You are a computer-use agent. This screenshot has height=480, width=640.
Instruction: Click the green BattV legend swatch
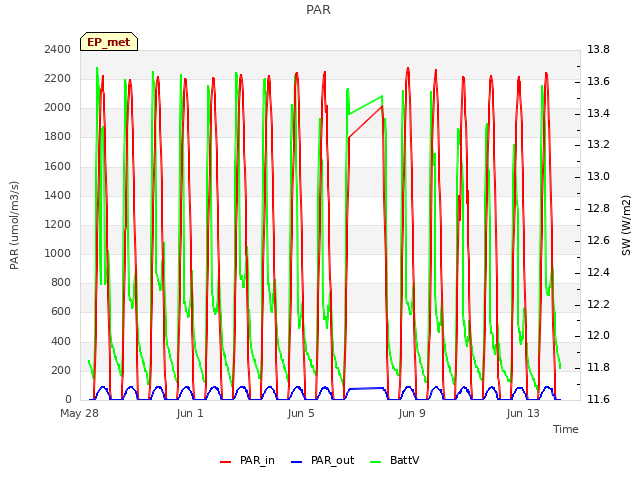376,462
